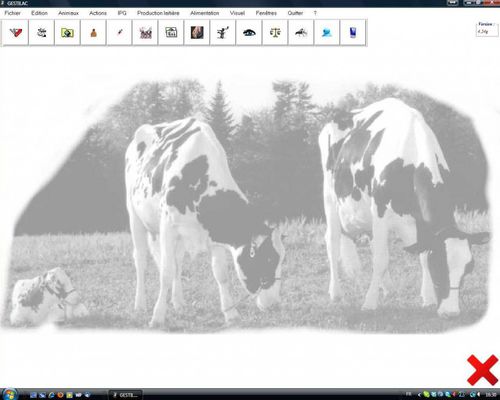
Task: Click the blue glass toolbar icon
Action: (x=353, y=32)
